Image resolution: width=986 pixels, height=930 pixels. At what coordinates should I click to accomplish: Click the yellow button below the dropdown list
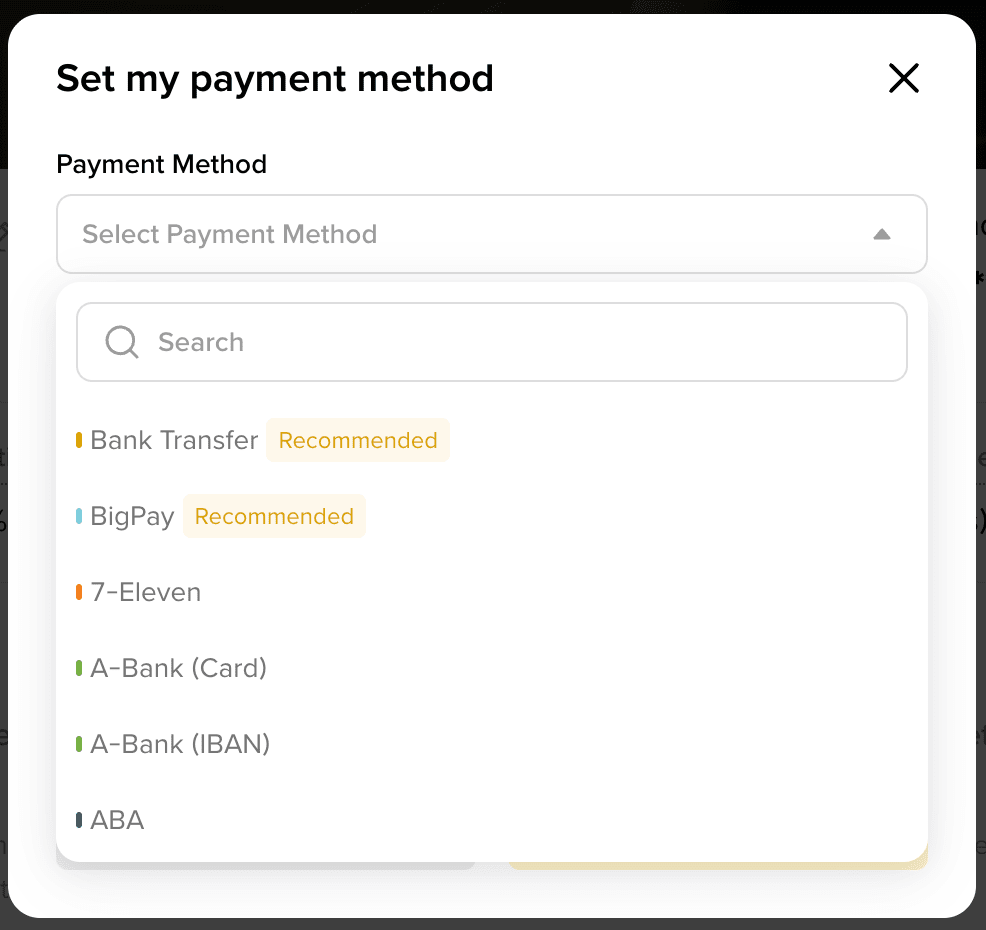(x=718, y=865)
